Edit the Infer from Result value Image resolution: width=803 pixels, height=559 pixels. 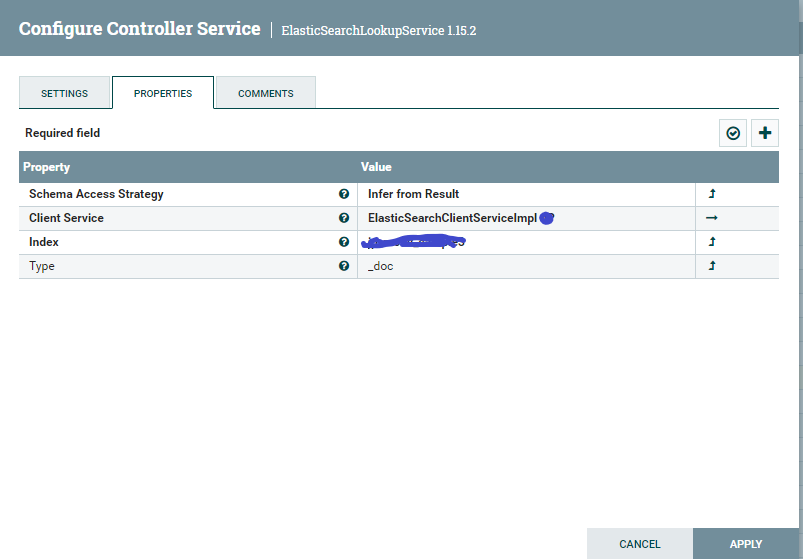click(526, 194)
